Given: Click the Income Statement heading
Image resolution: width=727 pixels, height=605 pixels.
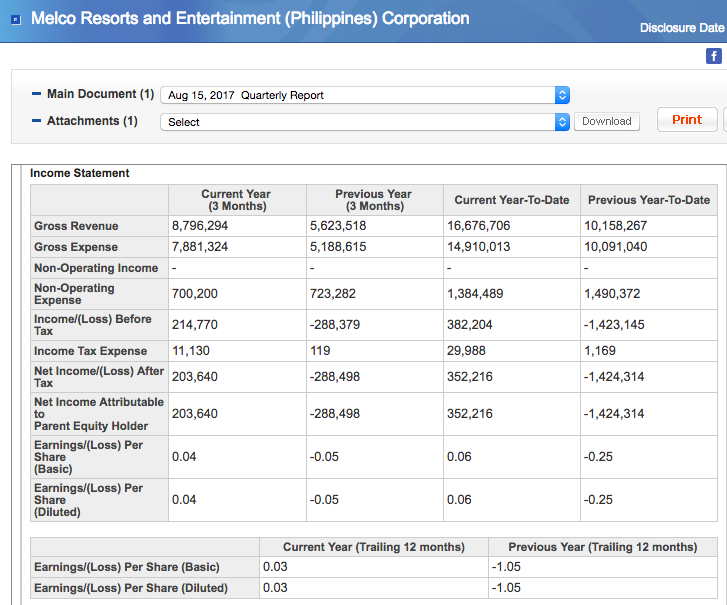Looking at the screenshot, I should [79, 173].
